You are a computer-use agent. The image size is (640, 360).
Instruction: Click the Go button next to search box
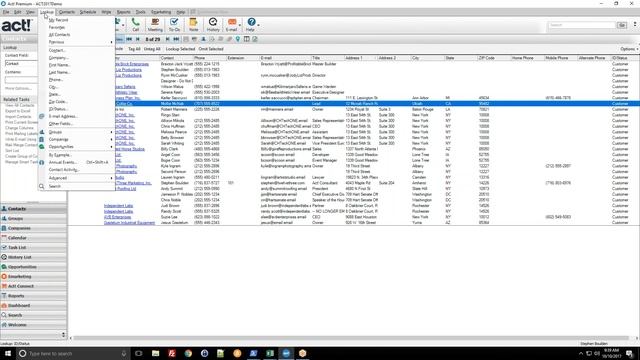(622, 25)
